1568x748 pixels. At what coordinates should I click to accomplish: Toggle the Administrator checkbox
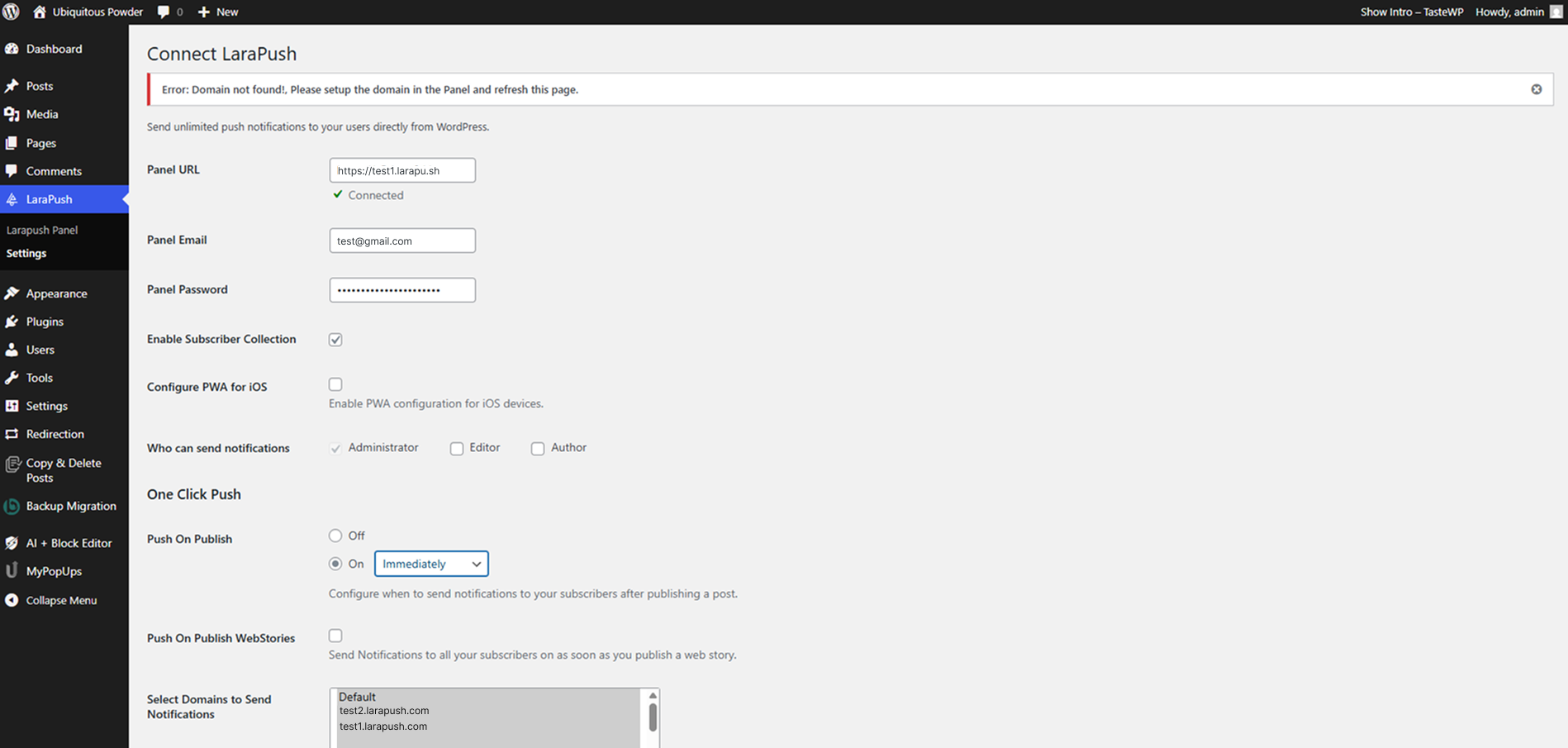pos(335,449)
